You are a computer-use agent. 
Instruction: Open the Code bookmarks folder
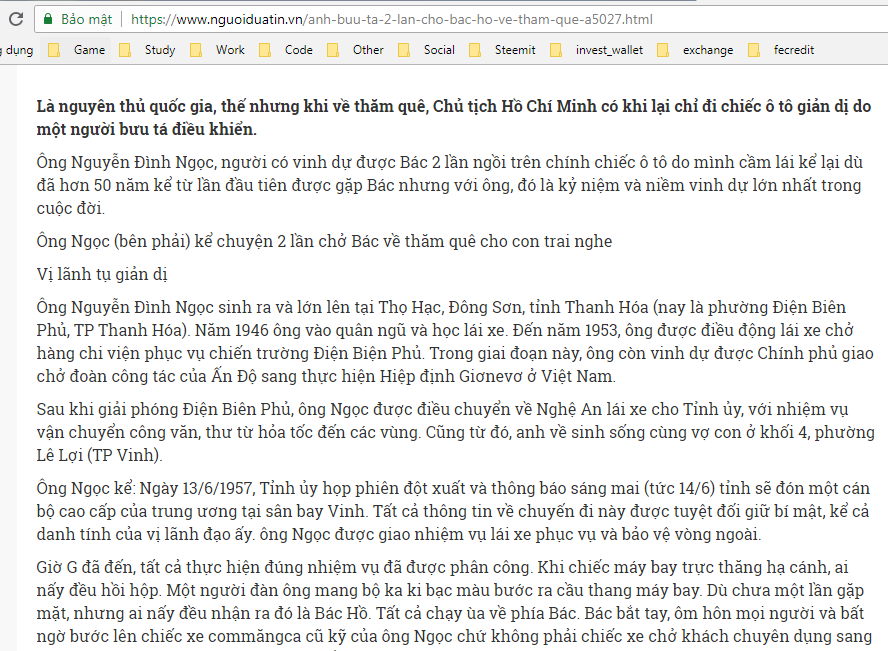[x=286, y=50]
